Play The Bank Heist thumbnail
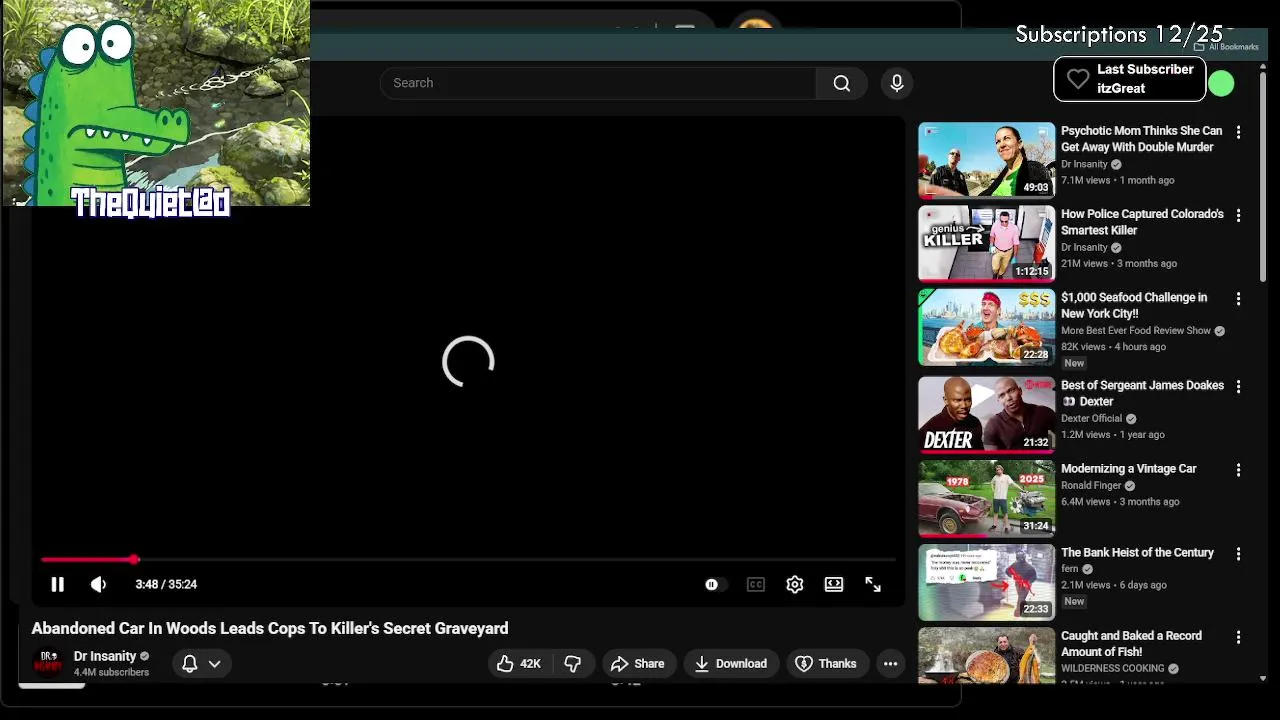 tap(986, 582)
